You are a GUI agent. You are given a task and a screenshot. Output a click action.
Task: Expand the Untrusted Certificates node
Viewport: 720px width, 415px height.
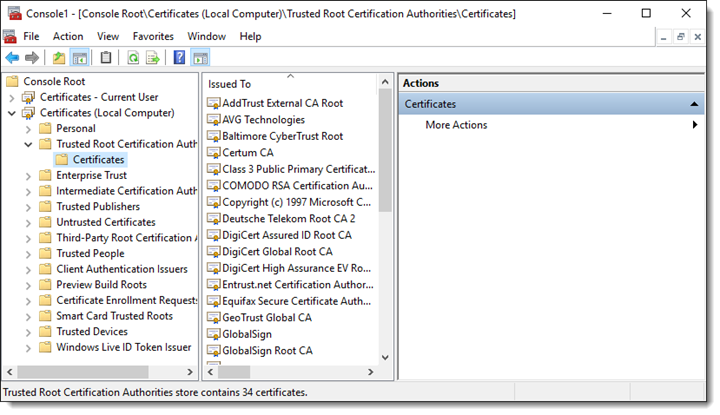[x=28, y=223]
